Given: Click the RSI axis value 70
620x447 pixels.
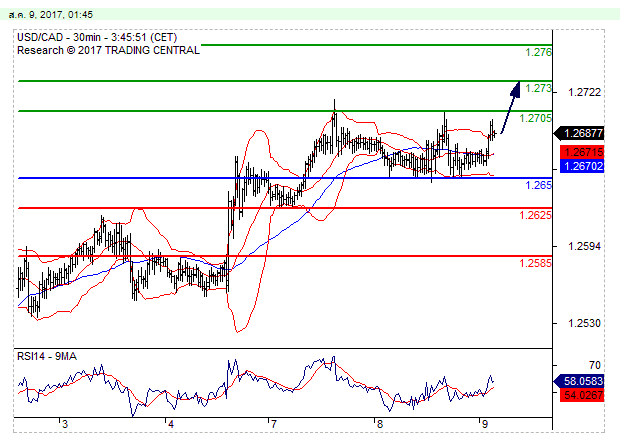Looking at the screenshot, I should tap(594, 365).
